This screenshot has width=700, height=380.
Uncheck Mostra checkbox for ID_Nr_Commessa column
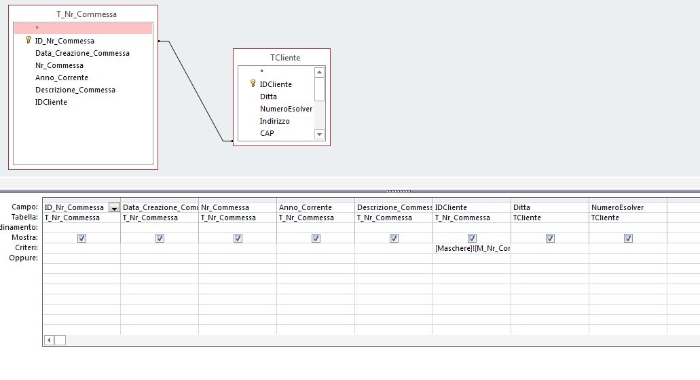(x=81, y=238)
